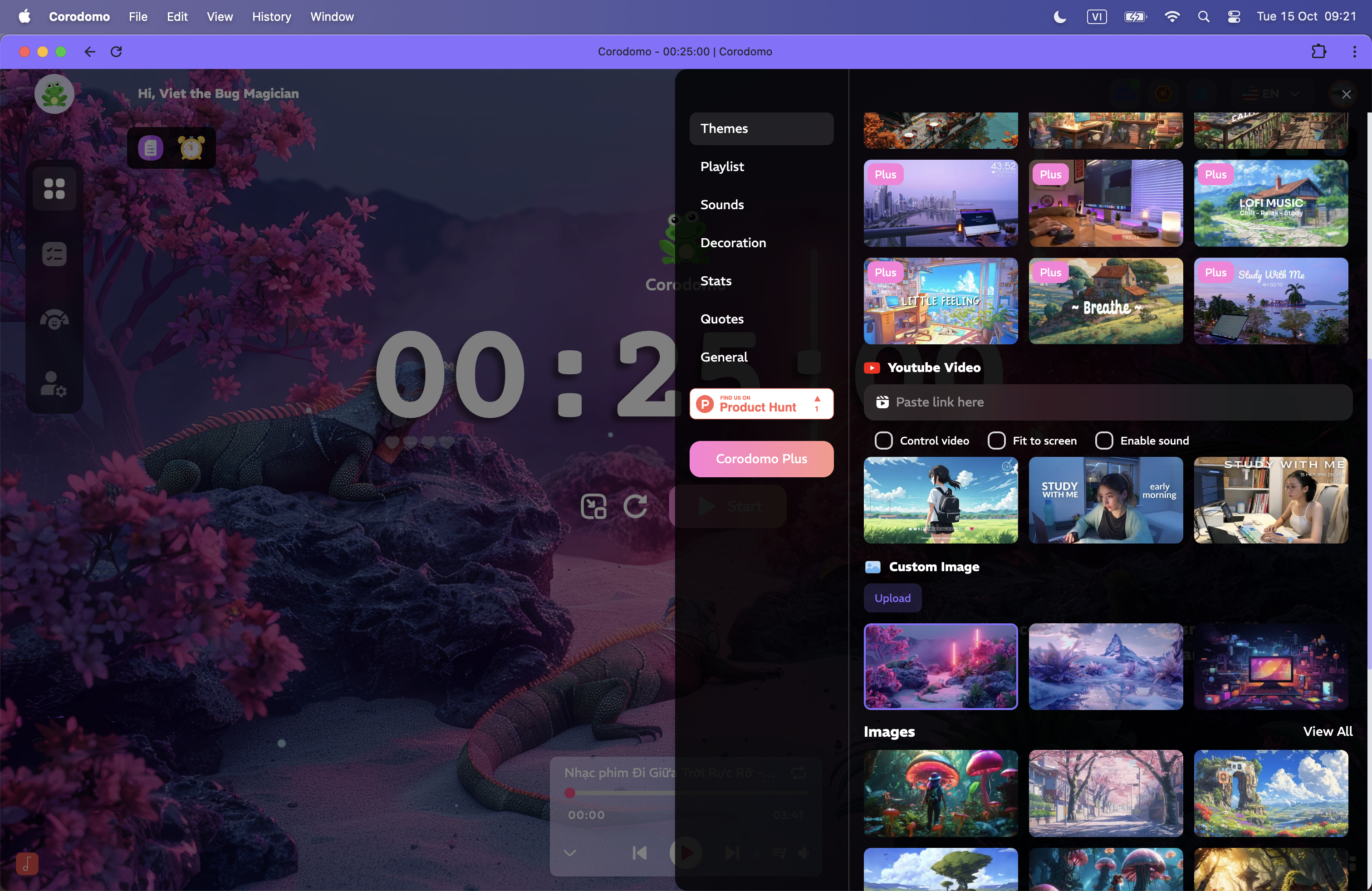Open the History menu
The image size is (1372, 891).
click(271, 17)
